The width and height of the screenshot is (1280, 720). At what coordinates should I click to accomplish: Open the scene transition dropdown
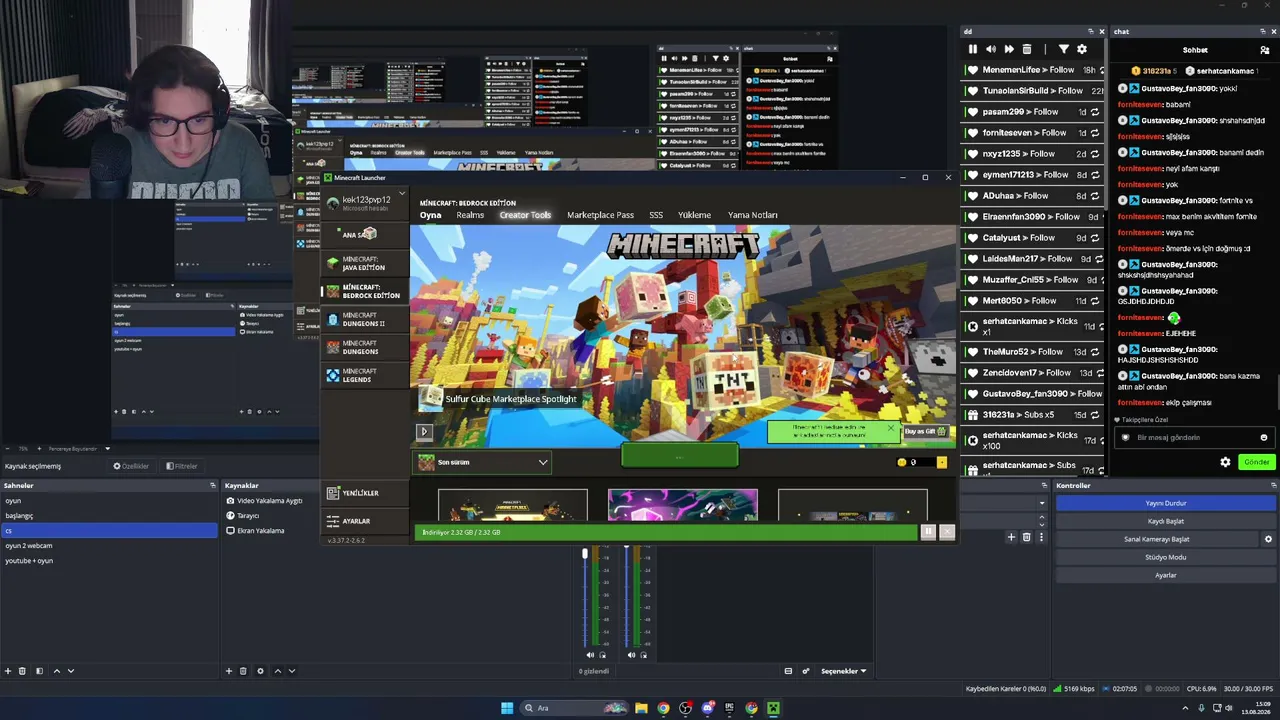coord(1042,503)
